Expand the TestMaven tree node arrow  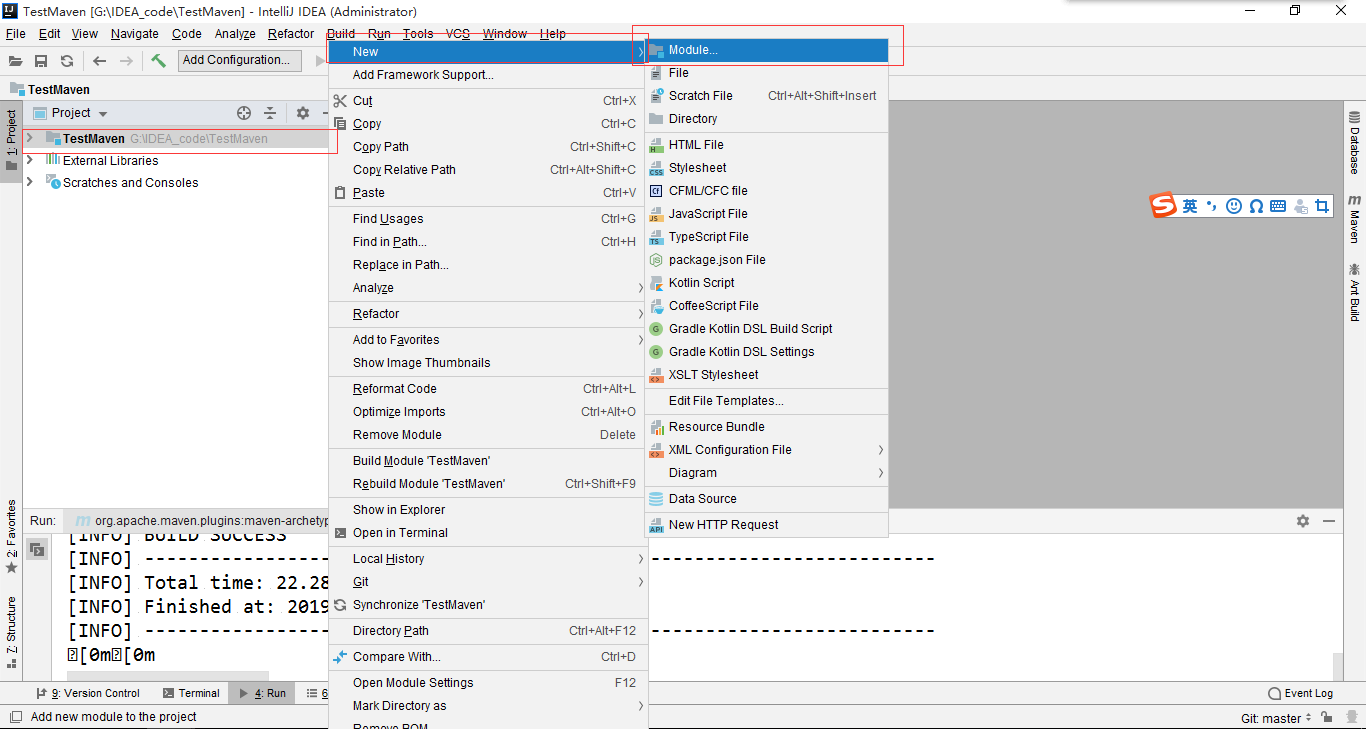coord(30,138)
